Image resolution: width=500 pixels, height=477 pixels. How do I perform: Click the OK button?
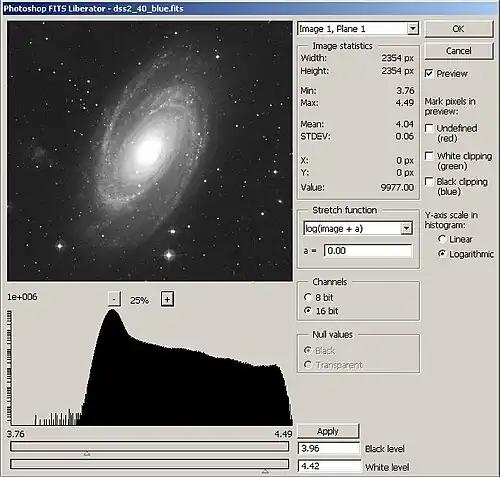coord(459,29)
